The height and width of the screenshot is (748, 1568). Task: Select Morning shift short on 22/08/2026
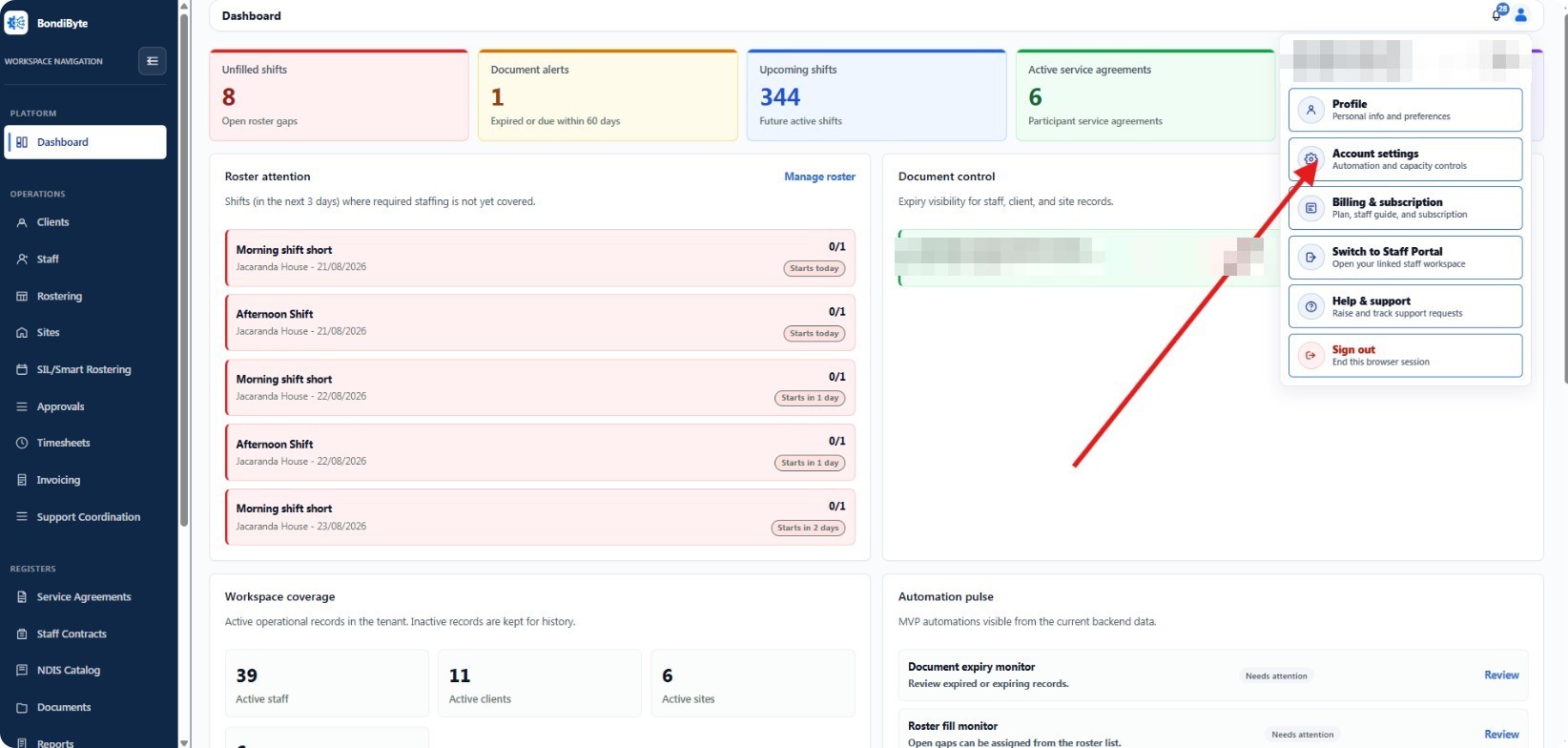pyautogui.click(x=540, y=387)
